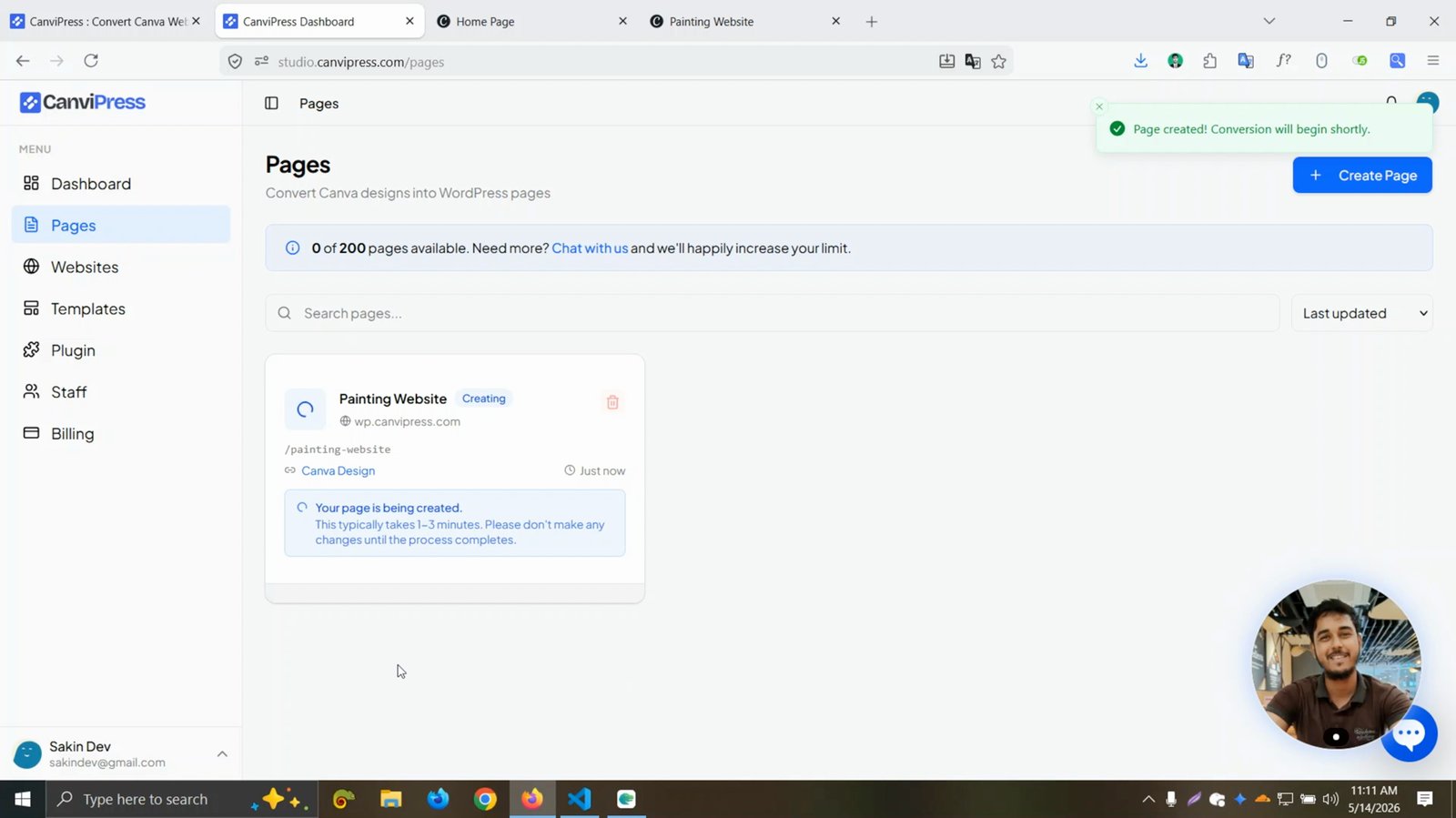Viewport: 1456px width, 818px height.
Task: Show the list of all browser tabs
Action: pyautogui.click(x=1269, y=22)
